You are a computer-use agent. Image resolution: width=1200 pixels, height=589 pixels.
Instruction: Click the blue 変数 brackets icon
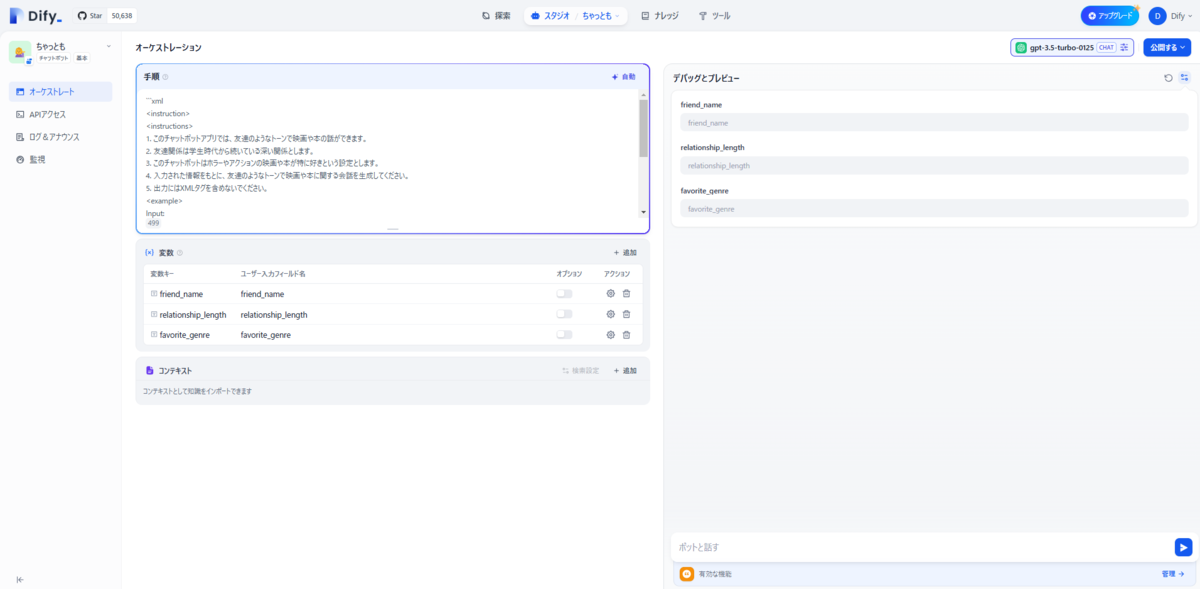click(x=150, y=253)
